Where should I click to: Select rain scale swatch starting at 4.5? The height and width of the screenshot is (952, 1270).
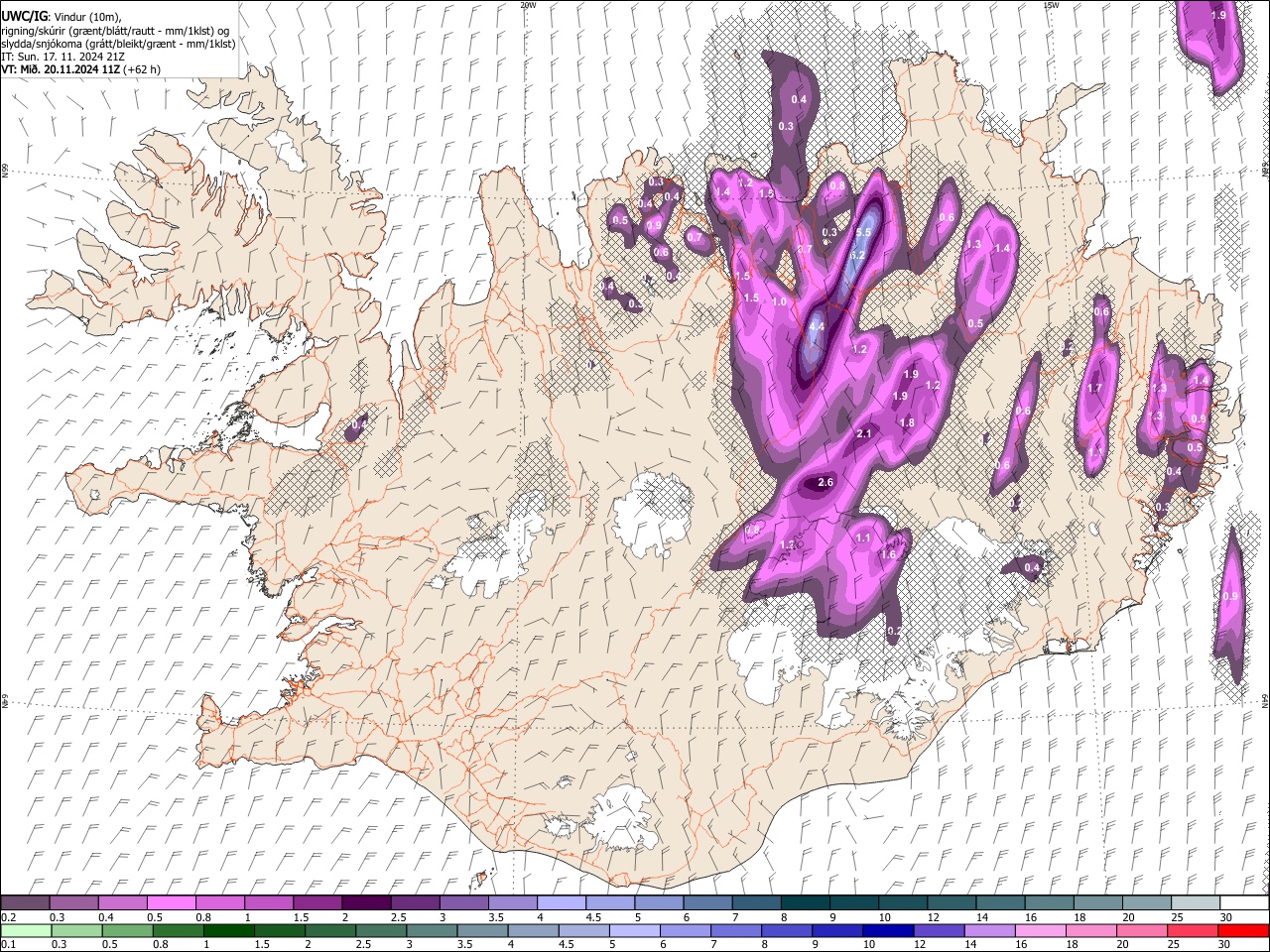coord(583,930)
